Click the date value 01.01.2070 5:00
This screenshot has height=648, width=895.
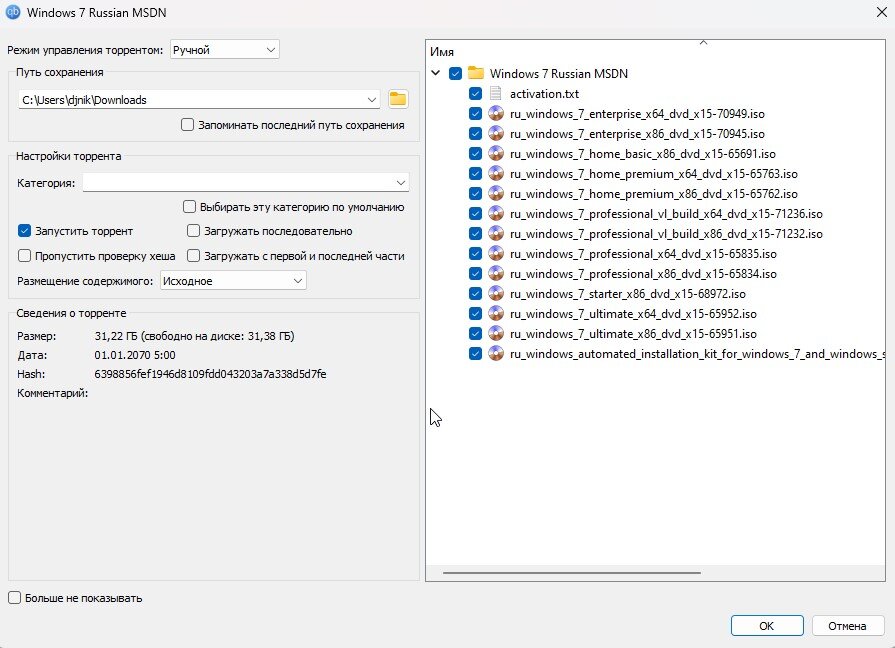coord(135,355)
